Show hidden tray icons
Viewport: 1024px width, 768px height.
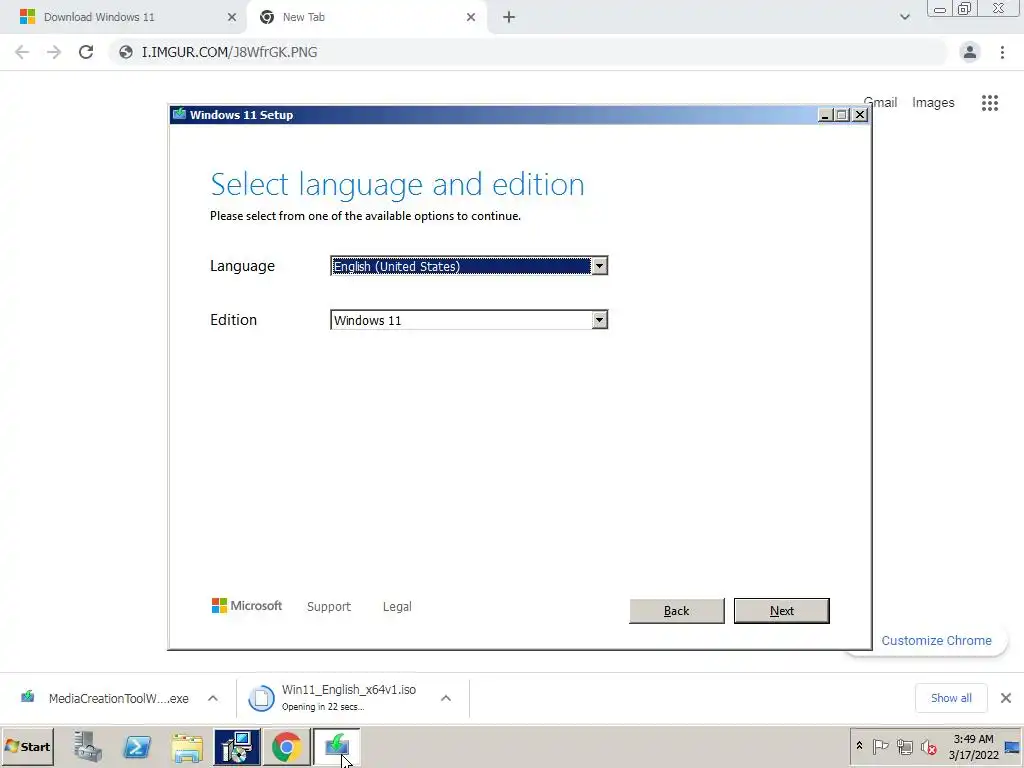(859, 746)
